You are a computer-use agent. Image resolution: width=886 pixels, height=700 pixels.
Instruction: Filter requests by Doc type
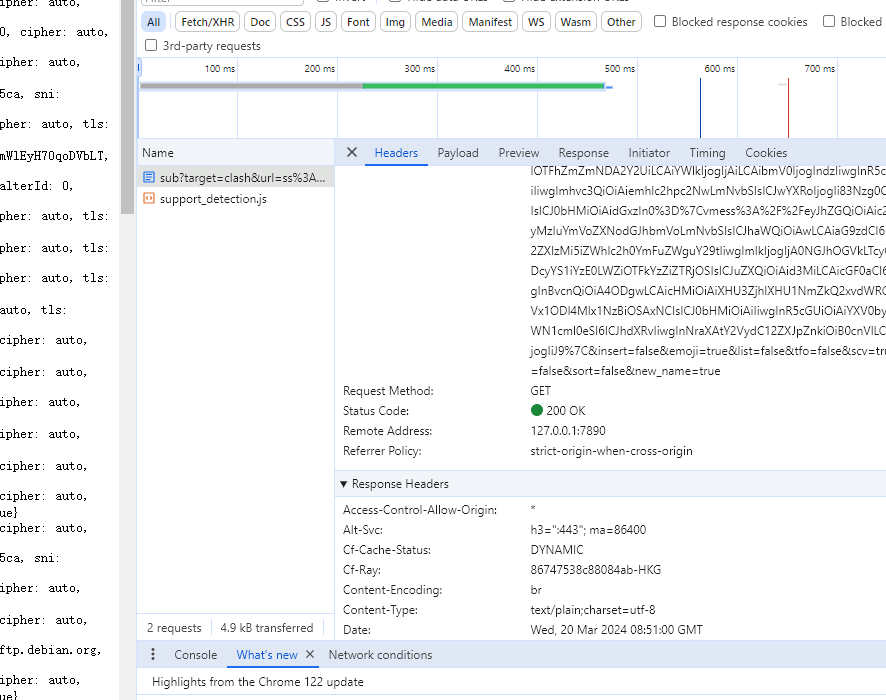coord(260,22)
